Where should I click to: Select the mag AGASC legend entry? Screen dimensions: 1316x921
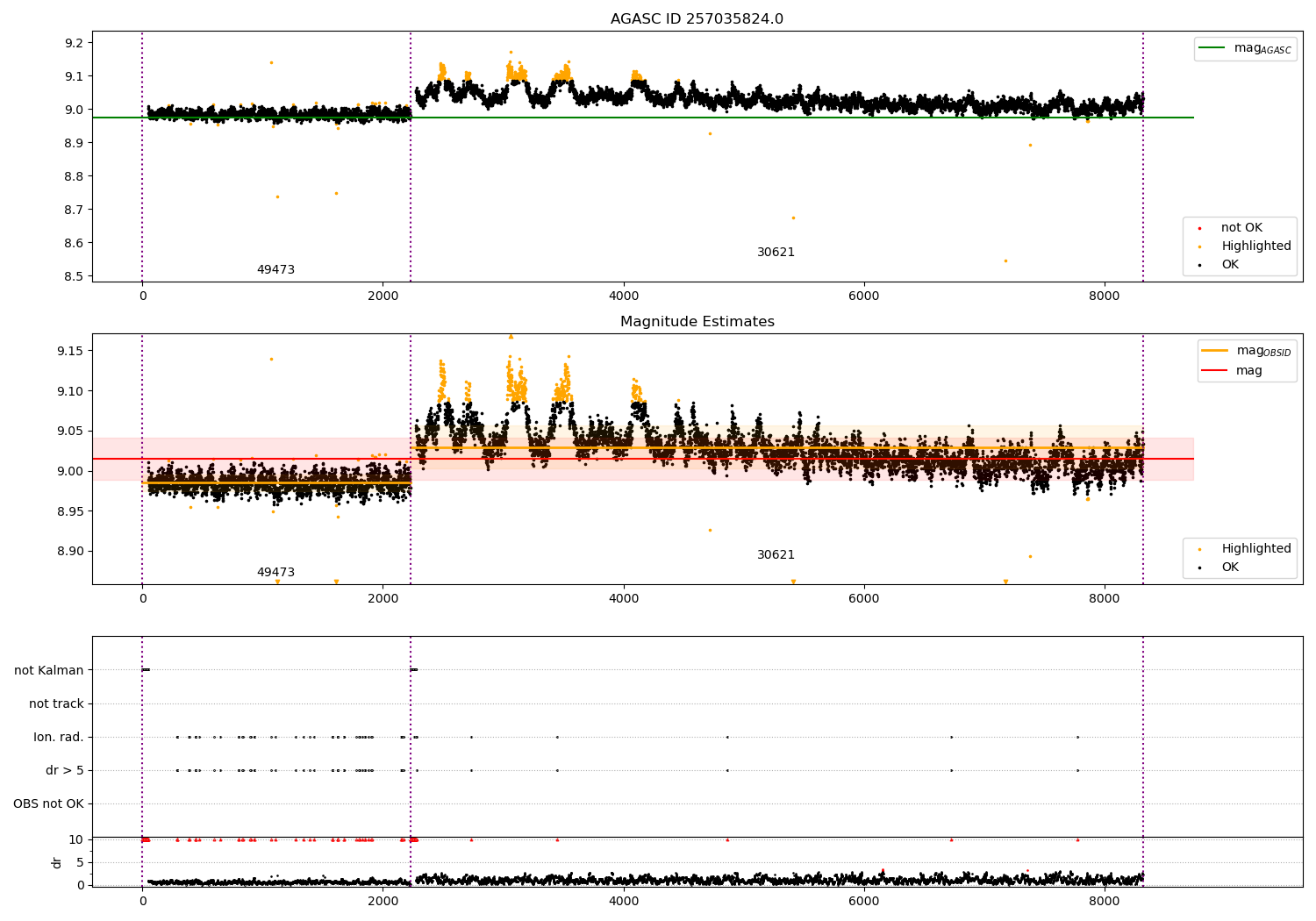(1245, 48)
